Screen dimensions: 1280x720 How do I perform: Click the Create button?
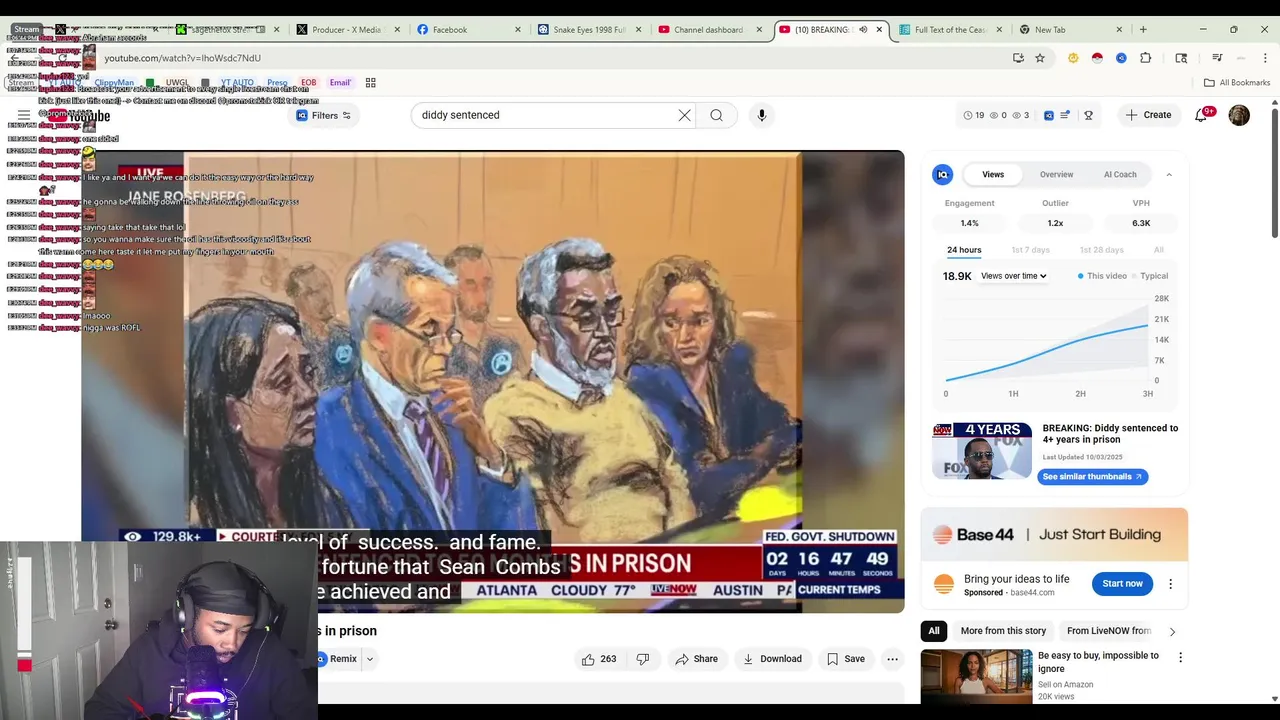1148,115
